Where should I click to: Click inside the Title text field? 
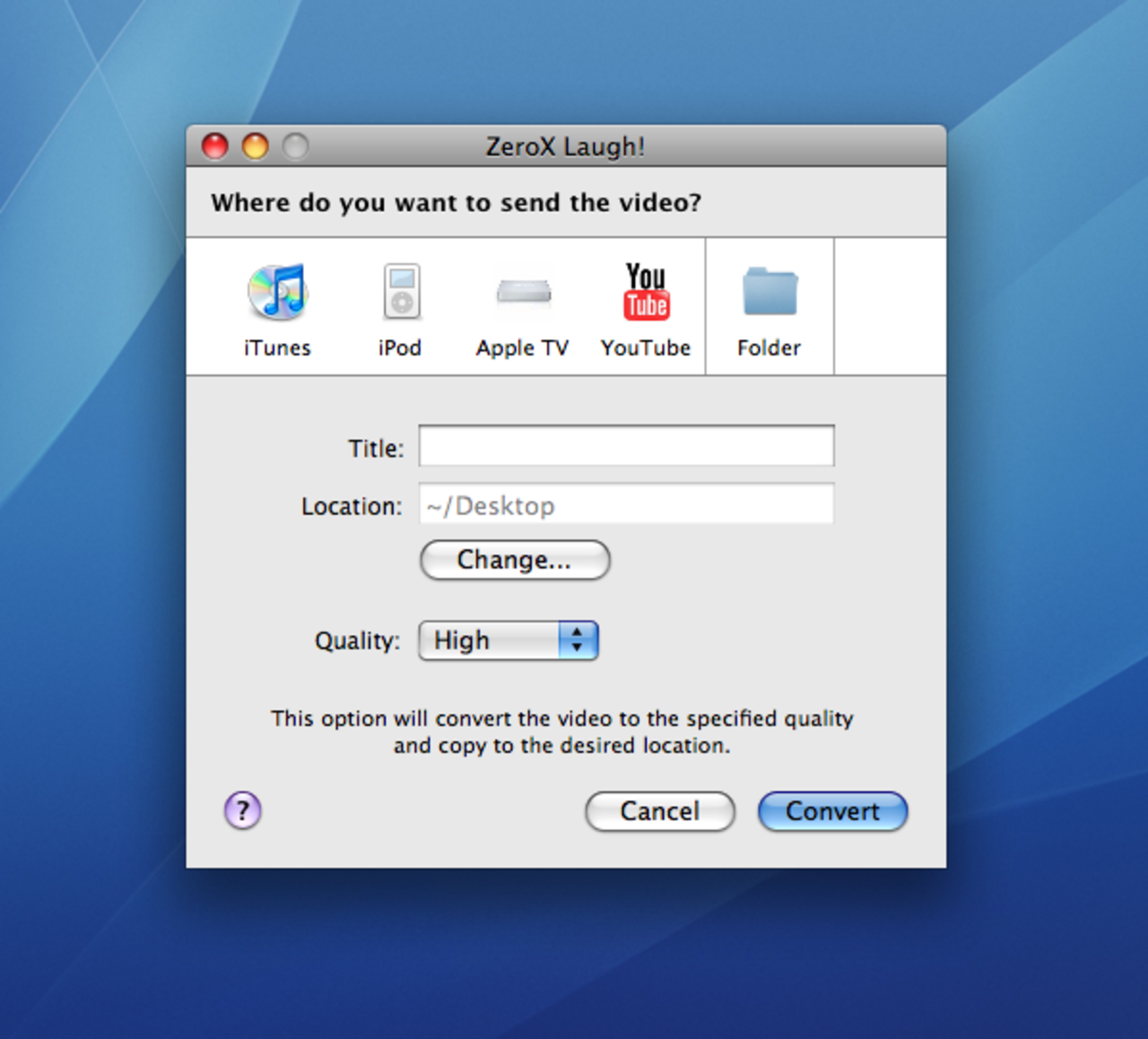pos(626,446)
